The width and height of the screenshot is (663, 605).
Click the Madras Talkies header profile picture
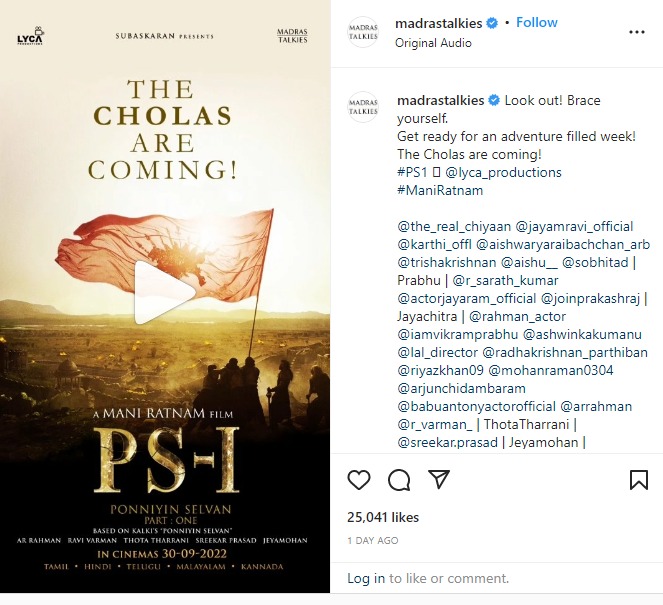click(x=363, y=32)
